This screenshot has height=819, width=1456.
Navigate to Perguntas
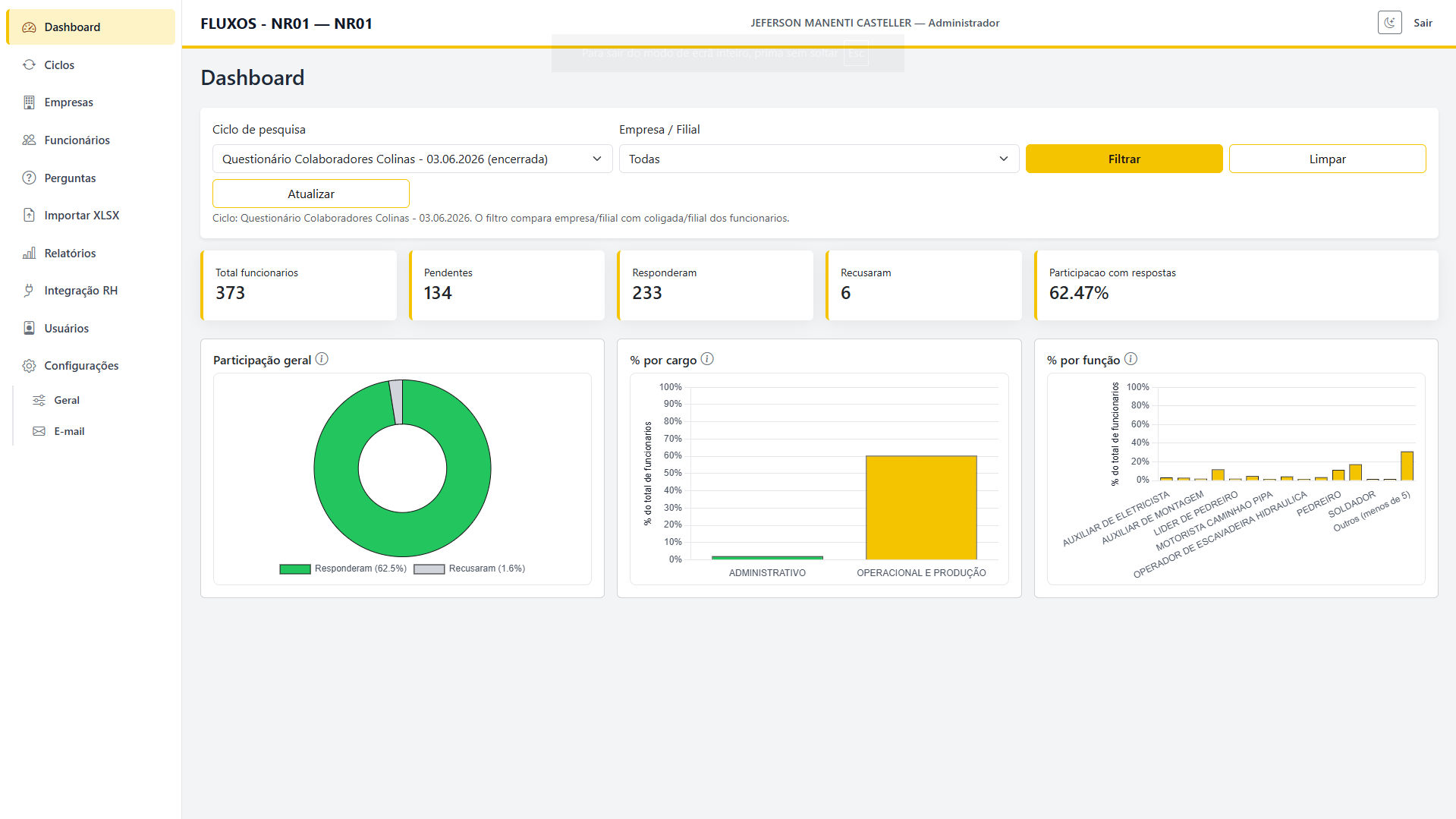click(x=91, y=178)
